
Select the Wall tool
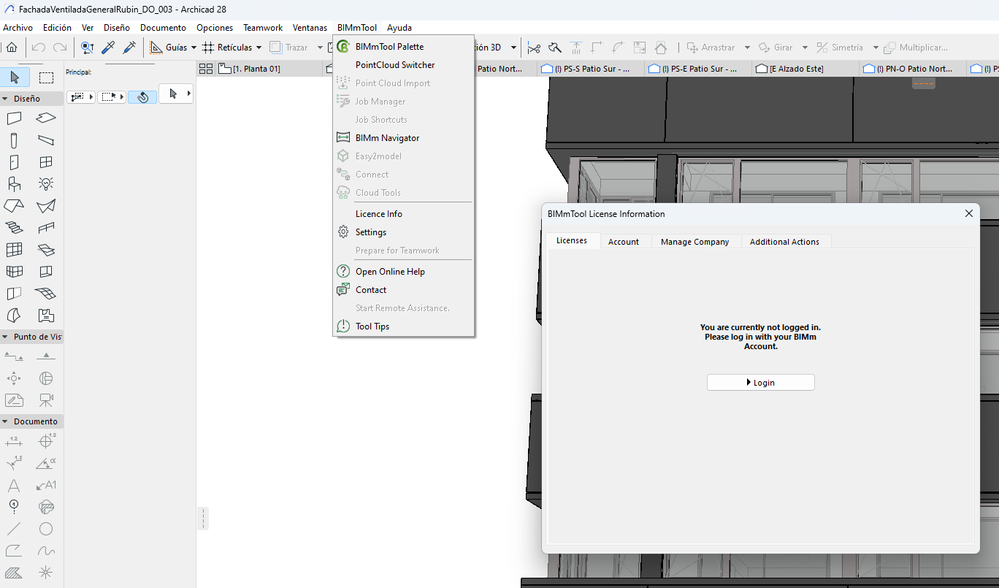click(14, 118)
